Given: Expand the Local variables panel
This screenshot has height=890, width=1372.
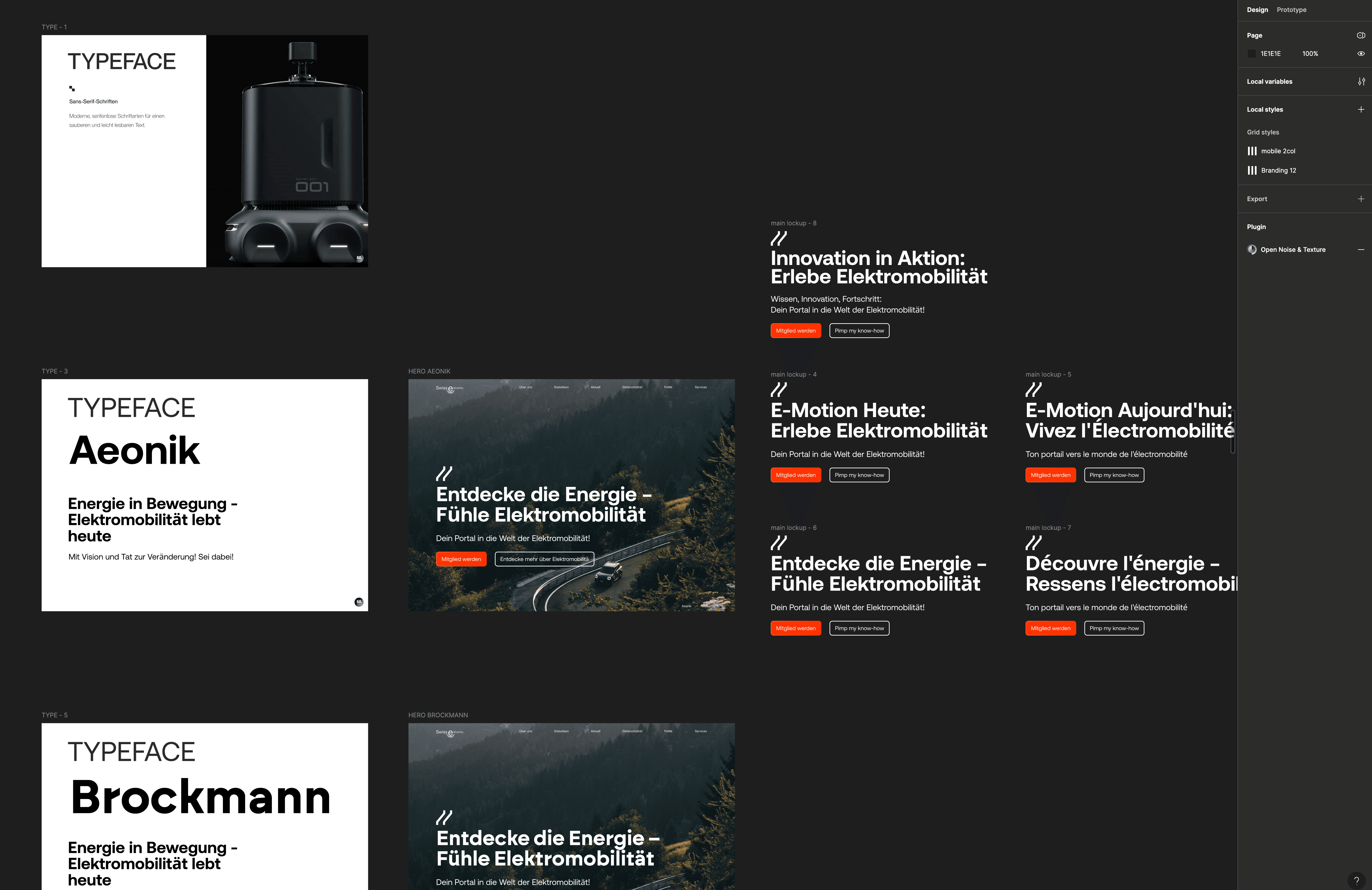Looking at the screenshot, I should (1358, 81).
